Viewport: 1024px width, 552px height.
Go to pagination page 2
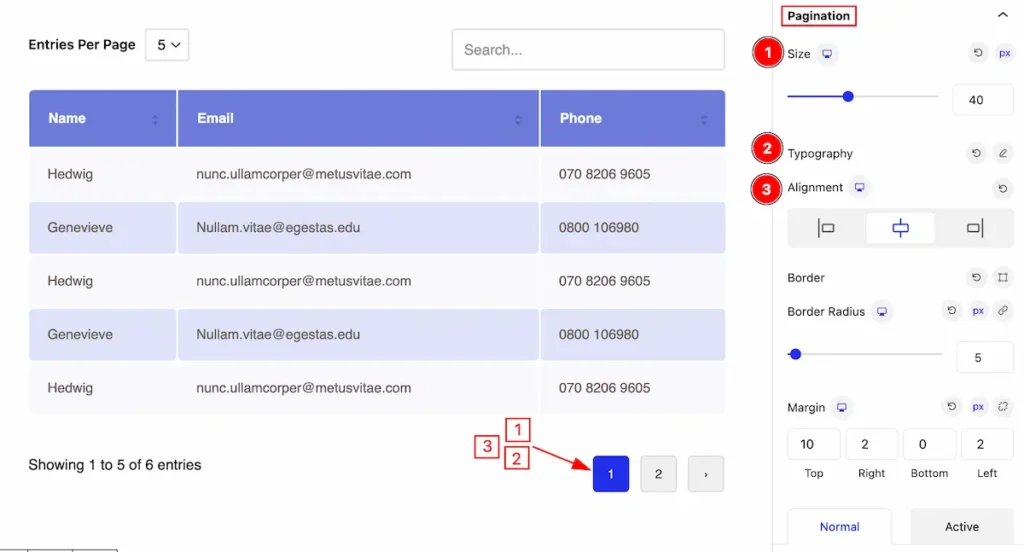coord(658,474)
